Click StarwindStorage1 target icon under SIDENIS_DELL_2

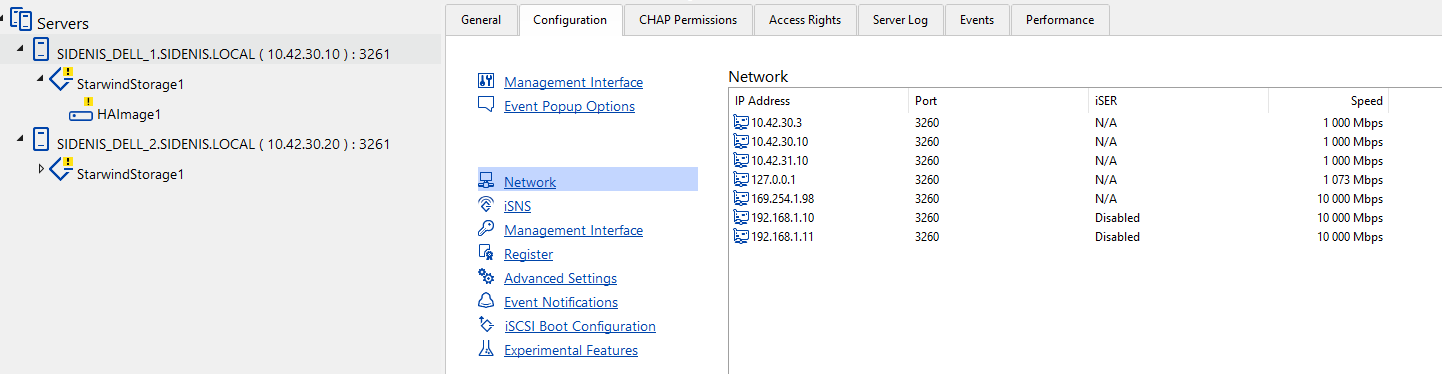61,170
